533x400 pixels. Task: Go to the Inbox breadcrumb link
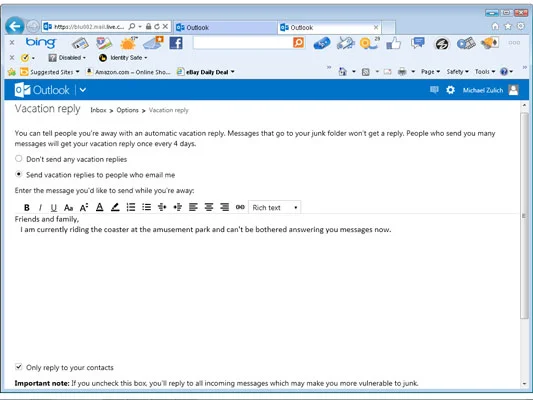tap(98, 110)
